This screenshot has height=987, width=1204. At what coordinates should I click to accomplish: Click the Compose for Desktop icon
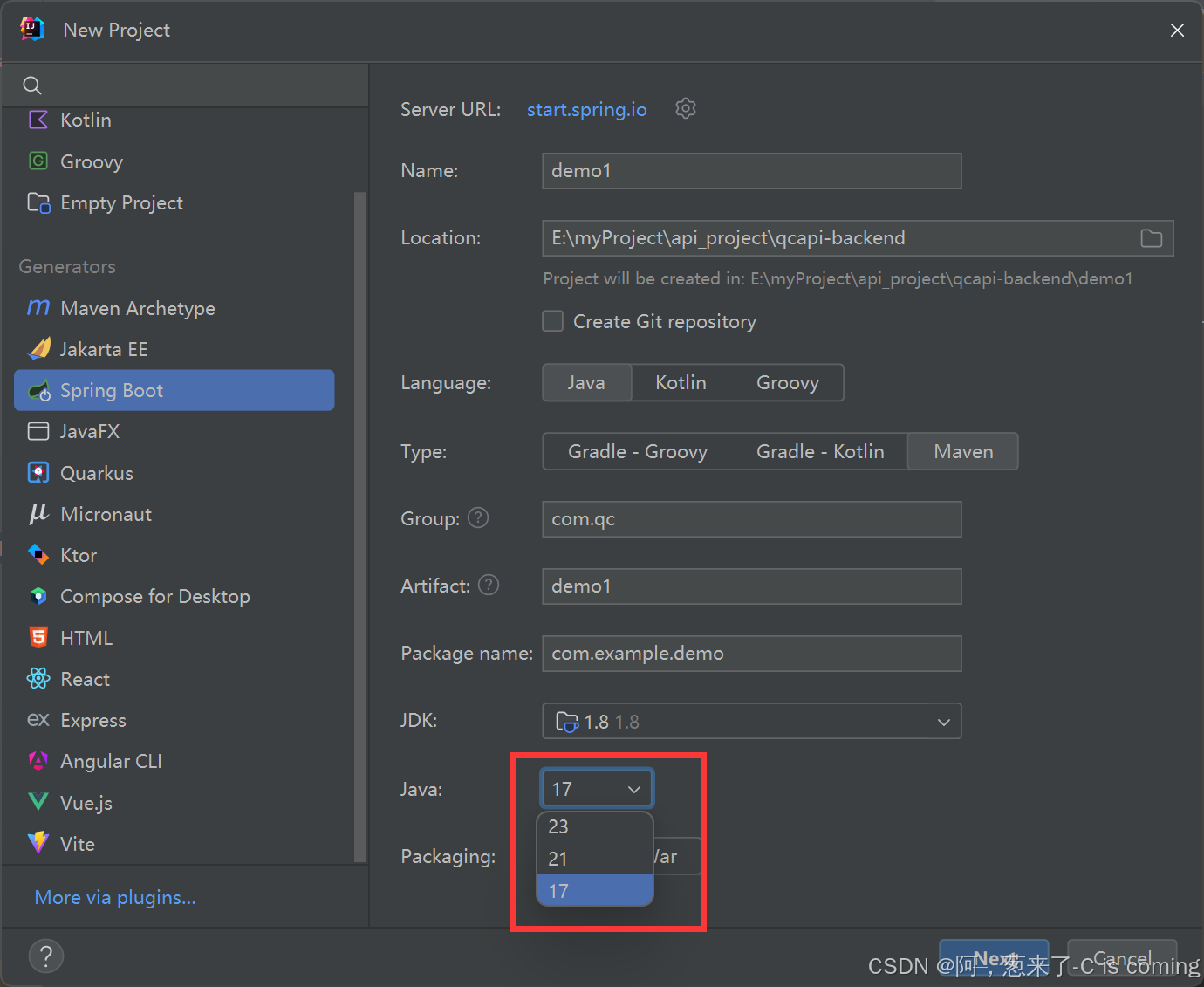[38, 596]
